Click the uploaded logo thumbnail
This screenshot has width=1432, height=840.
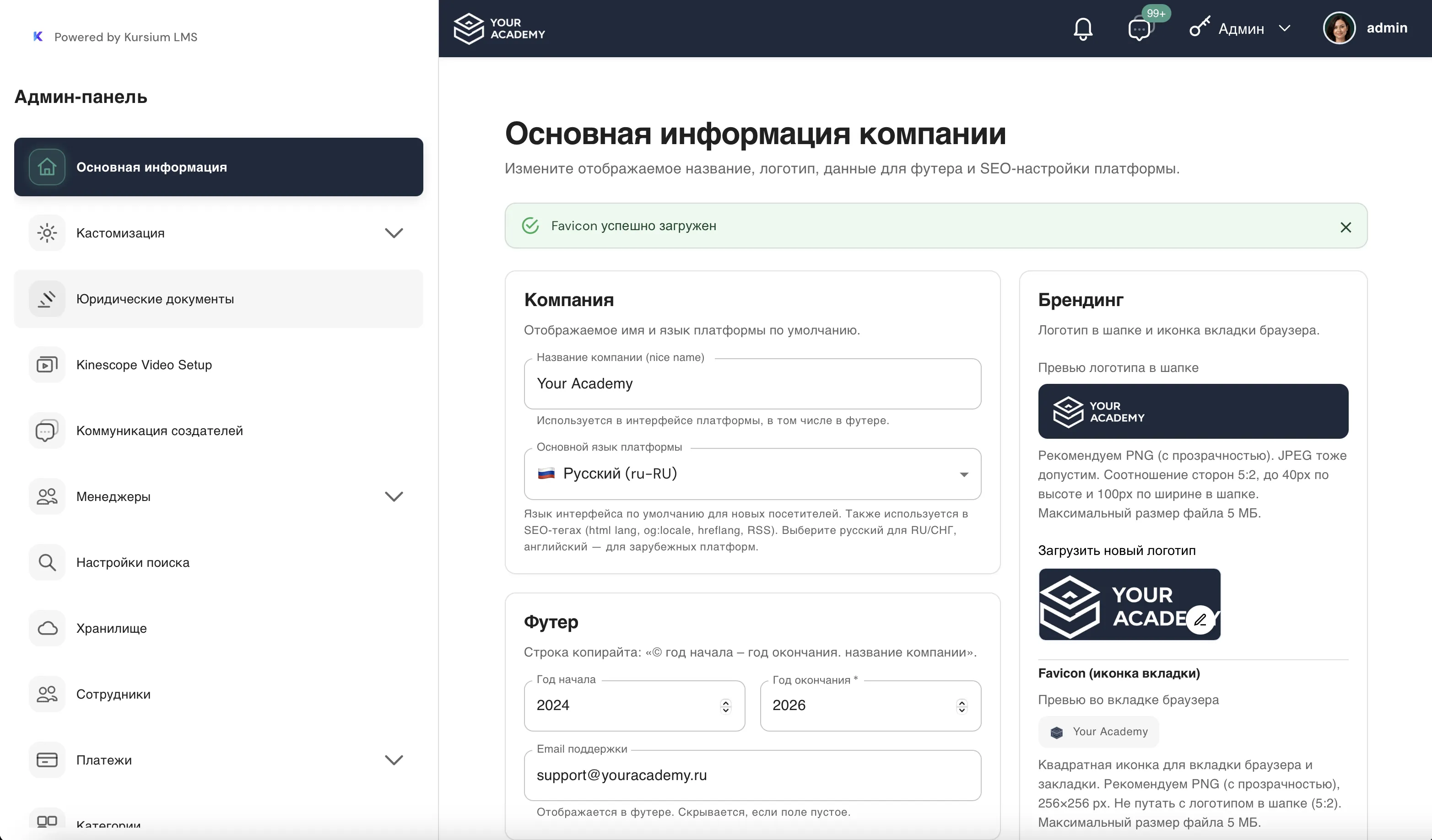click(1129, 604)
